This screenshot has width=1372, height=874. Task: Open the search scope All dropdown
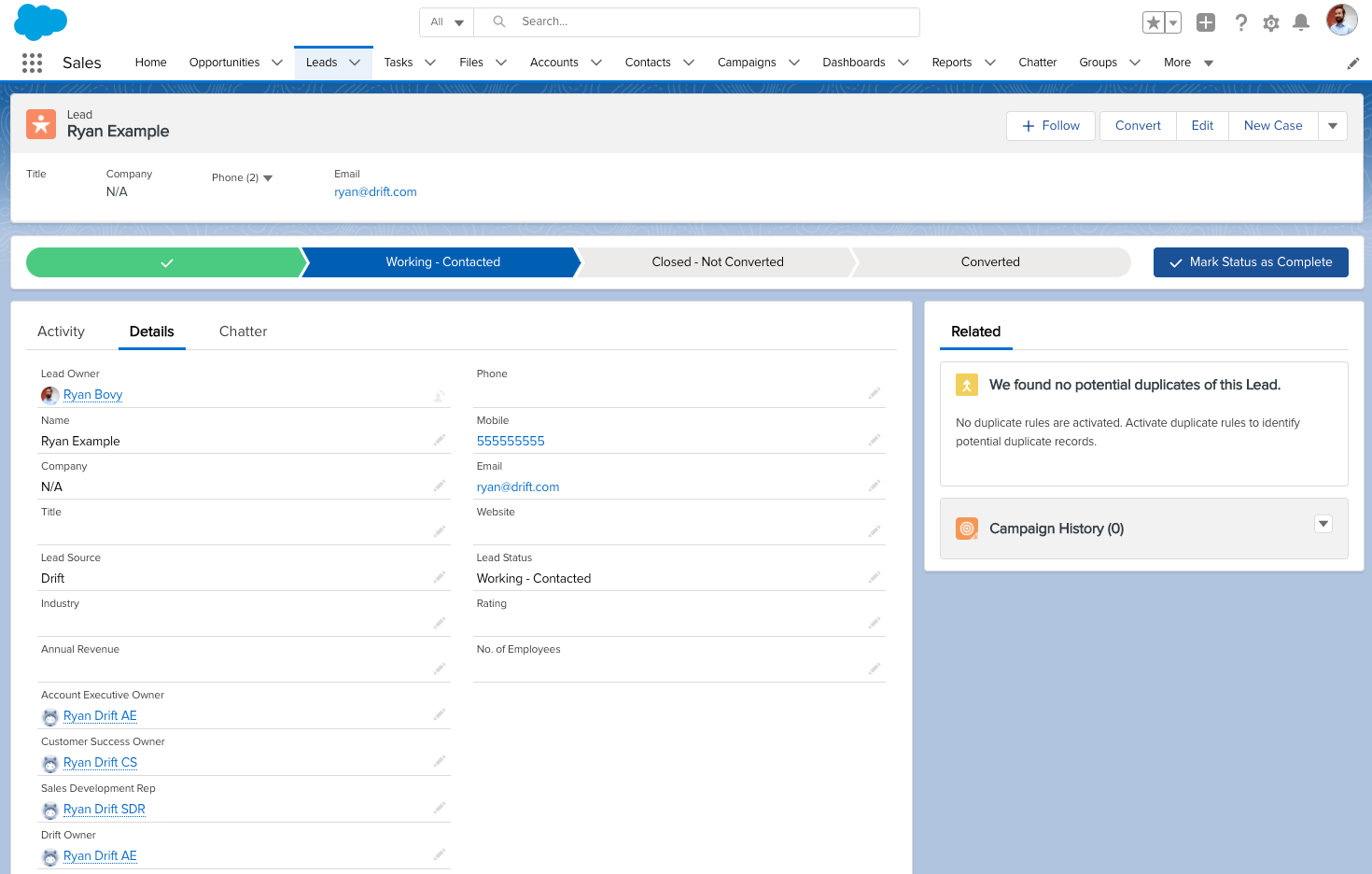pos(447,21)
